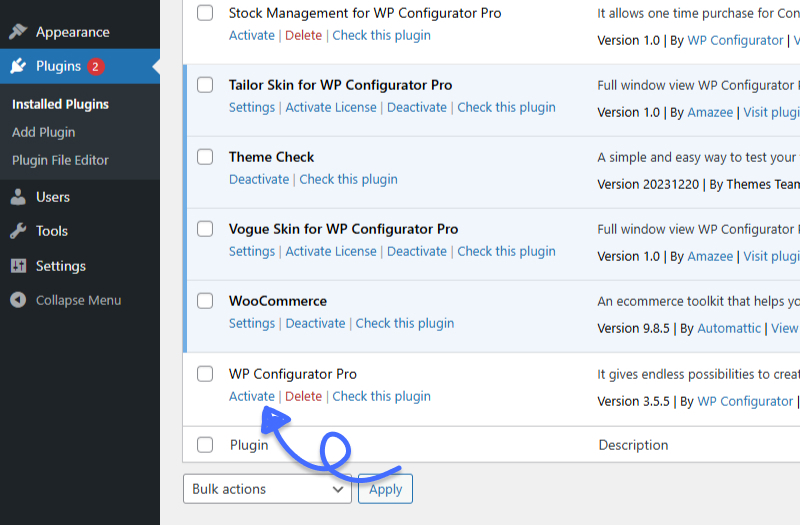Toggle the select-all checkbox in table footer

tap(205, 444)
